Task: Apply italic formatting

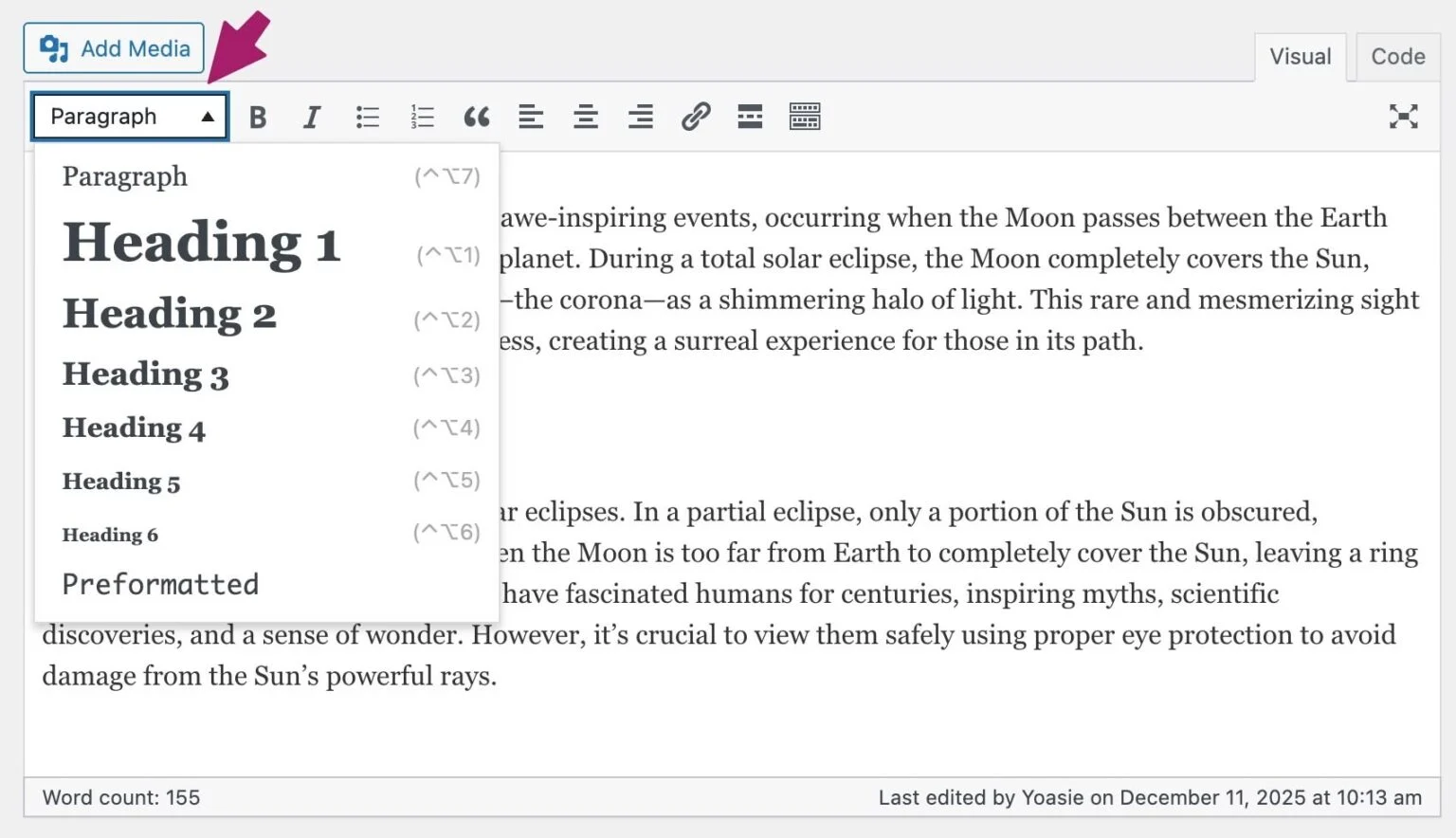Action: click(312, 116)
